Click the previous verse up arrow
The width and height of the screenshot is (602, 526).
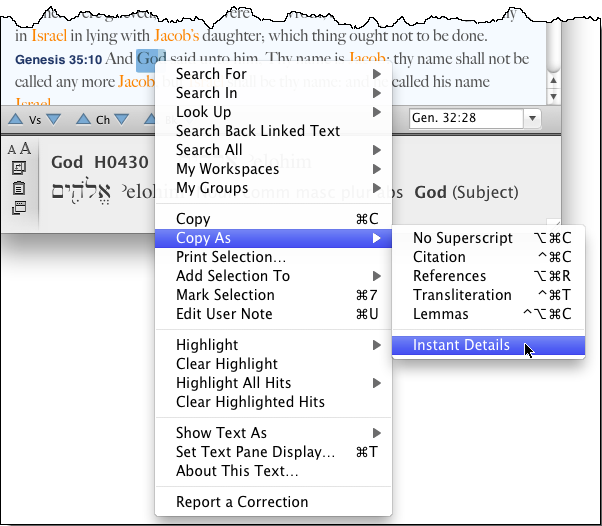16,120
